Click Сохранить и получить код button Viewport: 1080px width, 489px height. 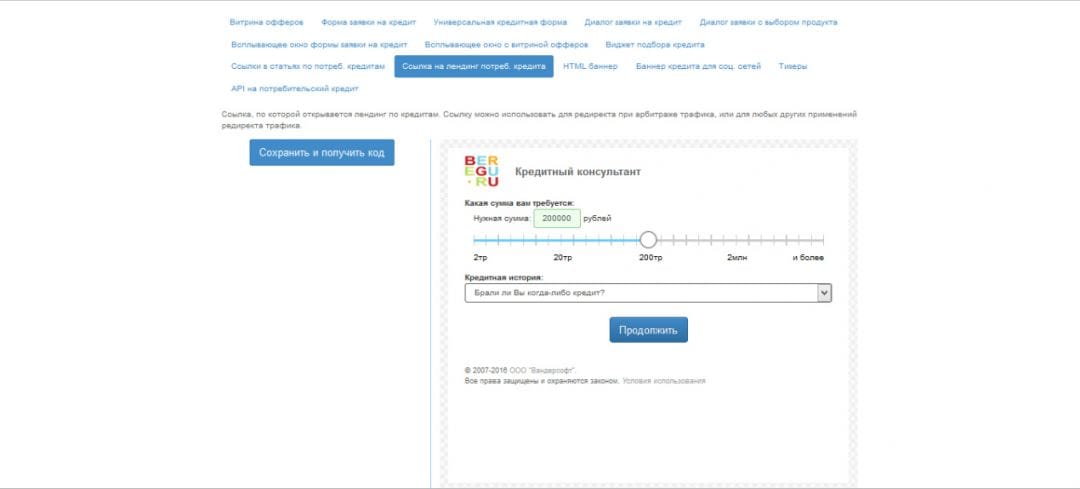pyautogui.click(x=322, y=153)
